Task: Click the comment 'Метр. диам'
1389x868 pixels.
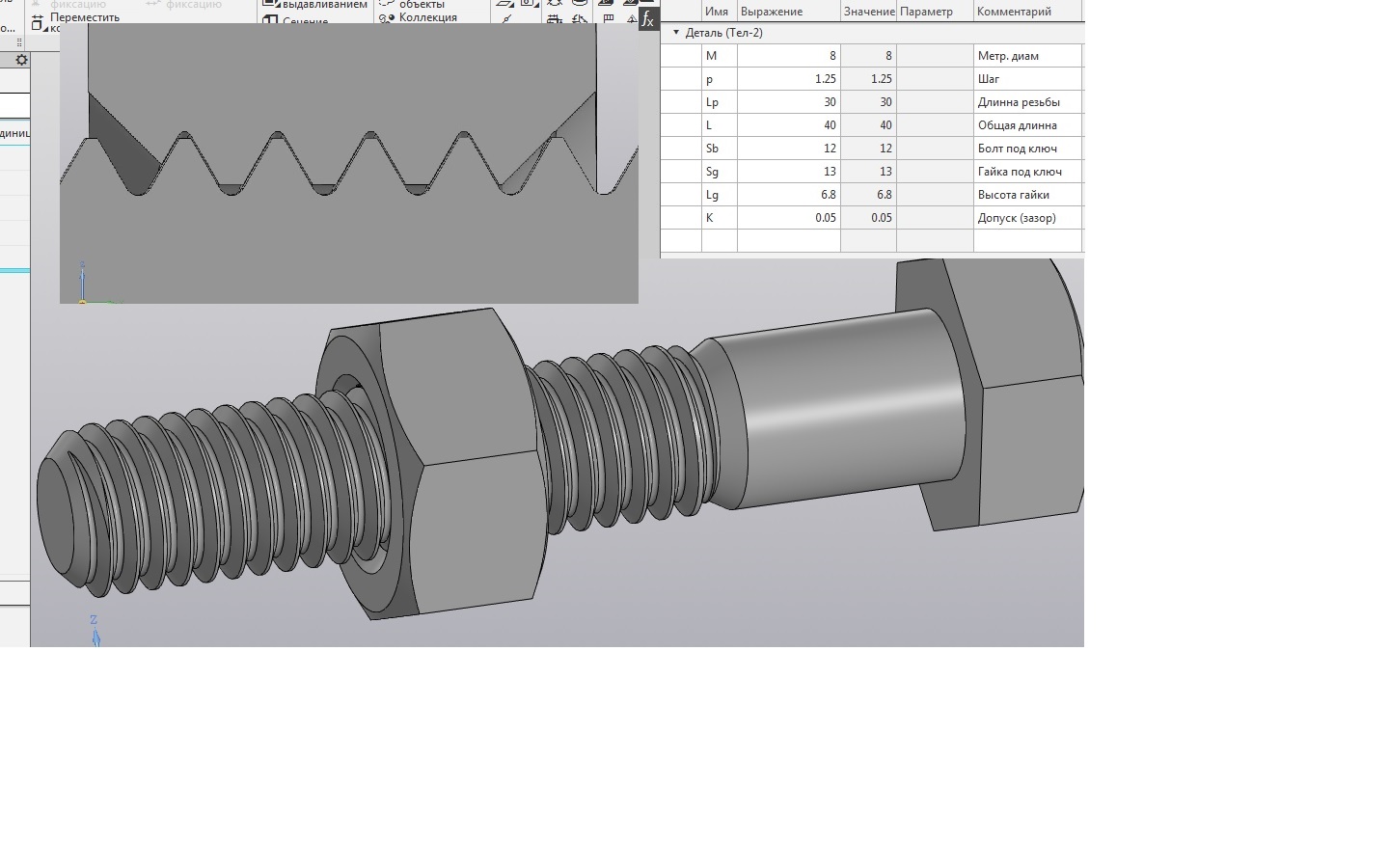Action: [x=1008, y=56]
